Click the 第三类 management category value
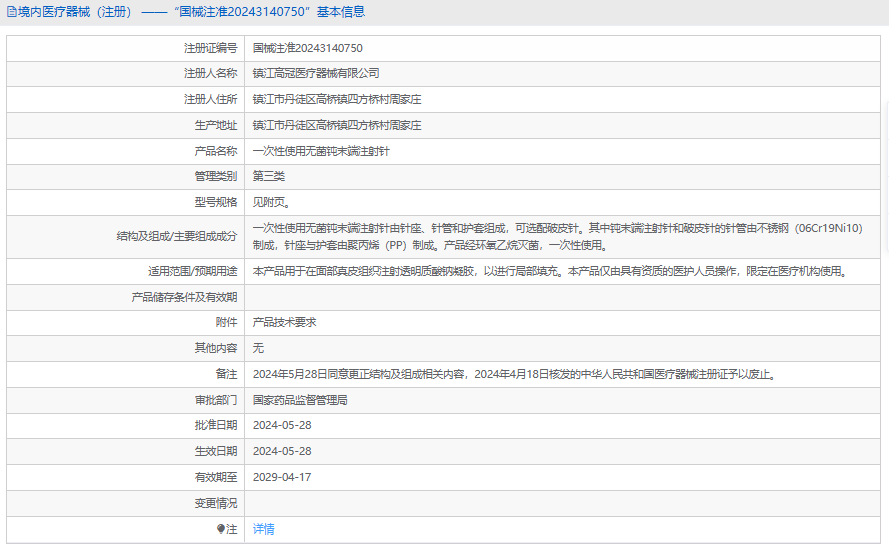 tap(269, 176)
